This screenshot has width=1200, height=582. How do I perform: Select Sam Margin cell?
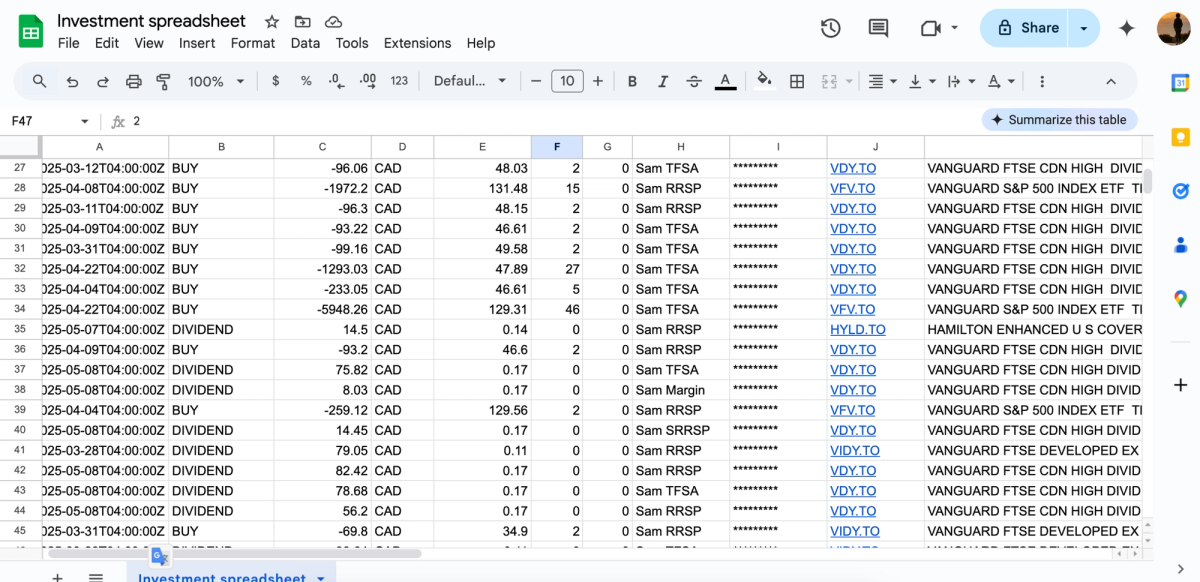[681, 390]
